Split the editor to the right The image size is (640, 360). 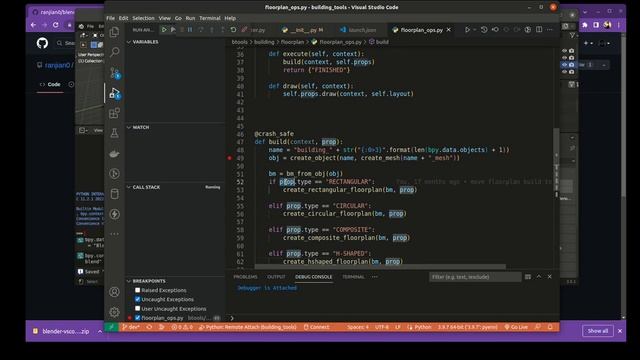click(539, 30)
